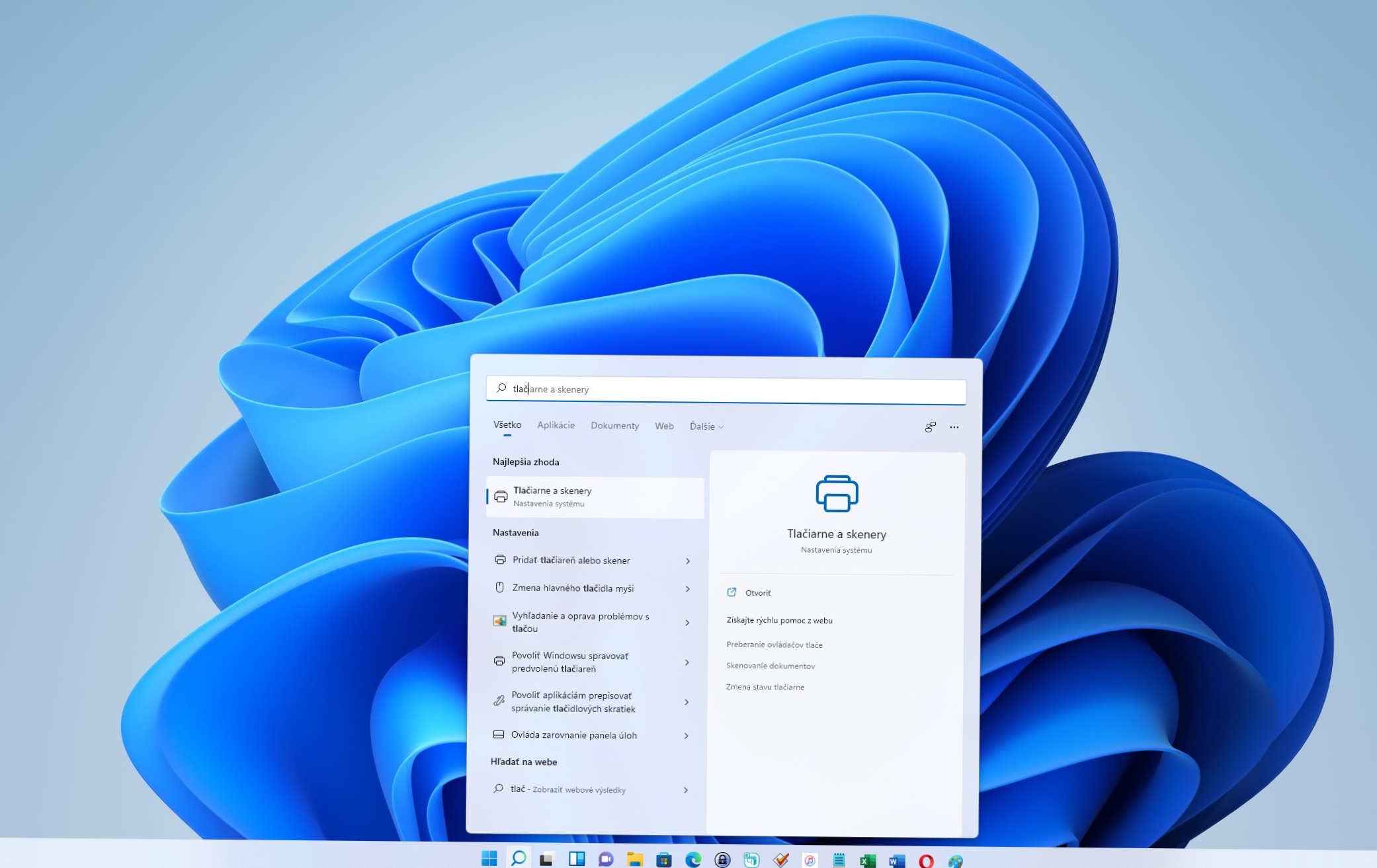Viewport: 1377px width, 868px height.
Task: Expand arrow for tlač web results
Action: coord(686,790)
